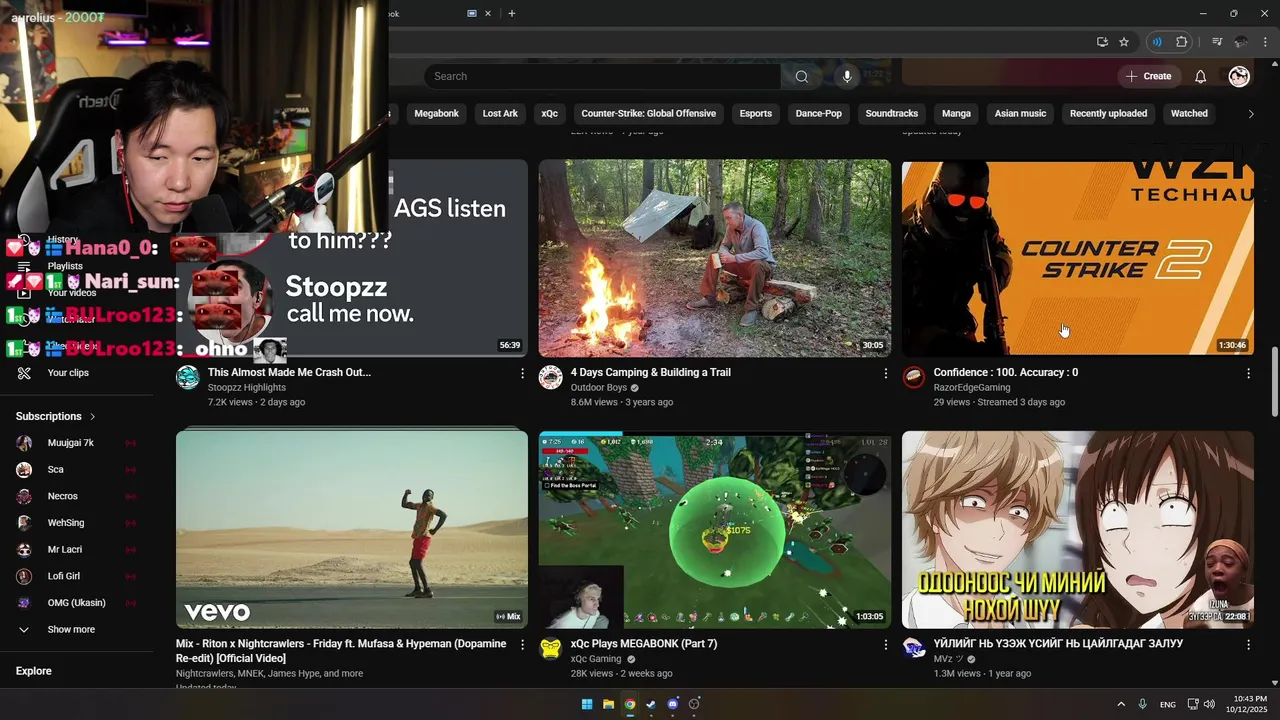Open the vevo desert mix thumbnail
The image size is (1280, 720).
click(352, 530)
